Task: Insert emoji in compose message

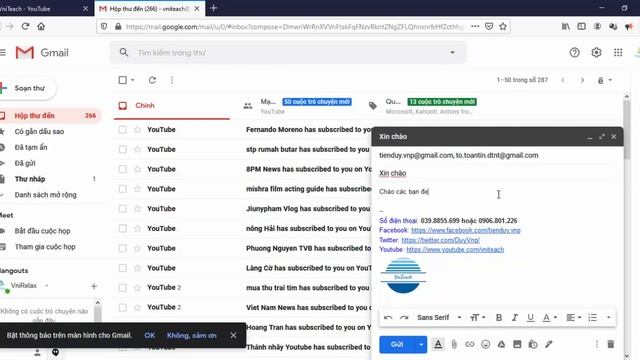Action: point(485,344)
